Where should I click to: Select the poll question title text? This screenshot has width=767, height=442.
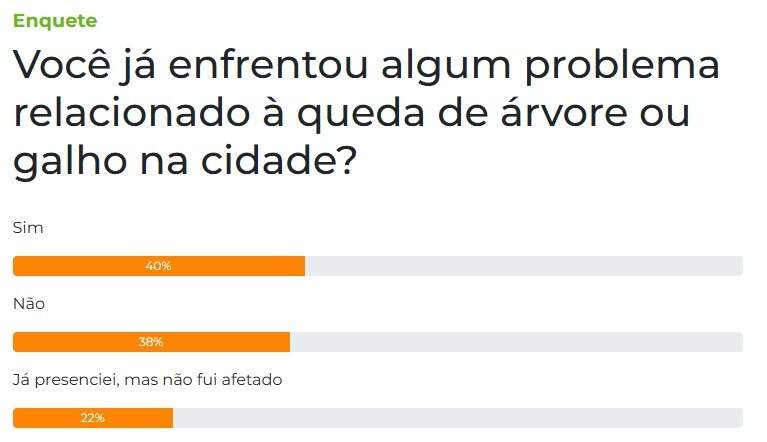click(366, 113)
